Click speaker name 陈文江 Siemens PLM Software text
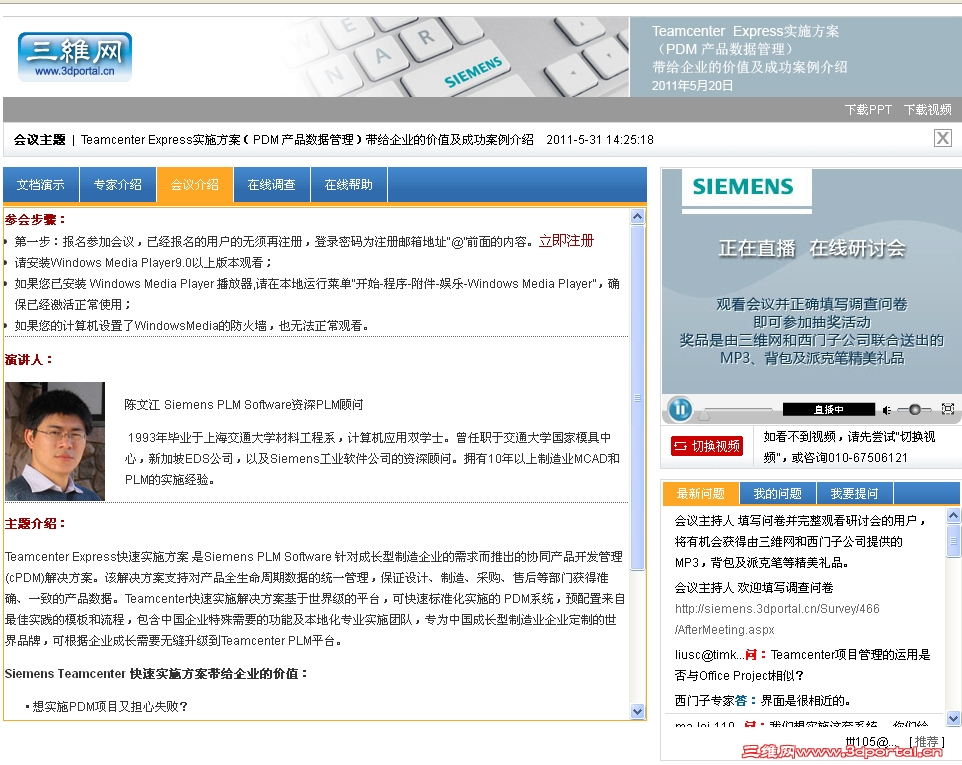Screen dimensions: 962x765 (244, 405)
